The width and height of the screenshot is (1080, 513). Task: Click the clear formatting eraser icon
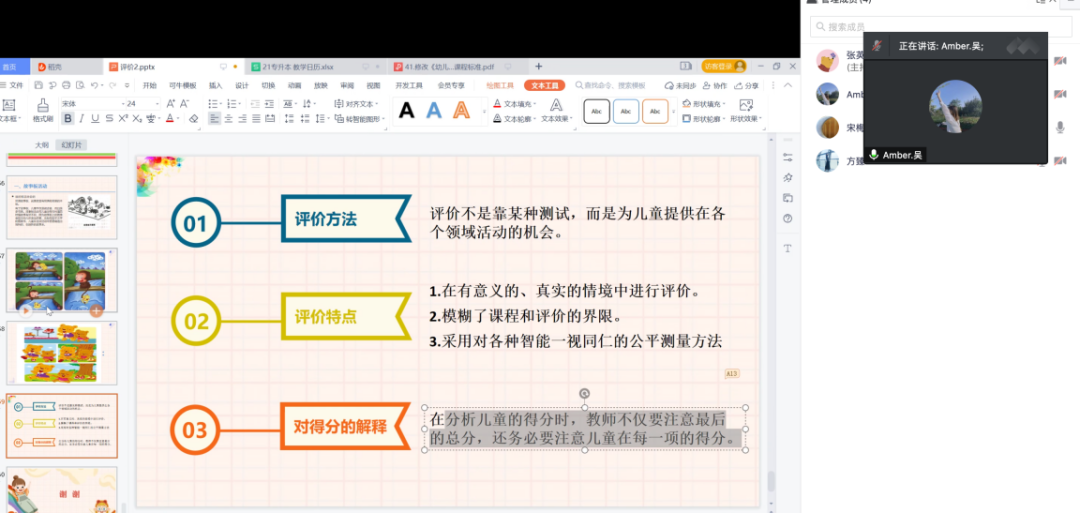pos(194,119)
